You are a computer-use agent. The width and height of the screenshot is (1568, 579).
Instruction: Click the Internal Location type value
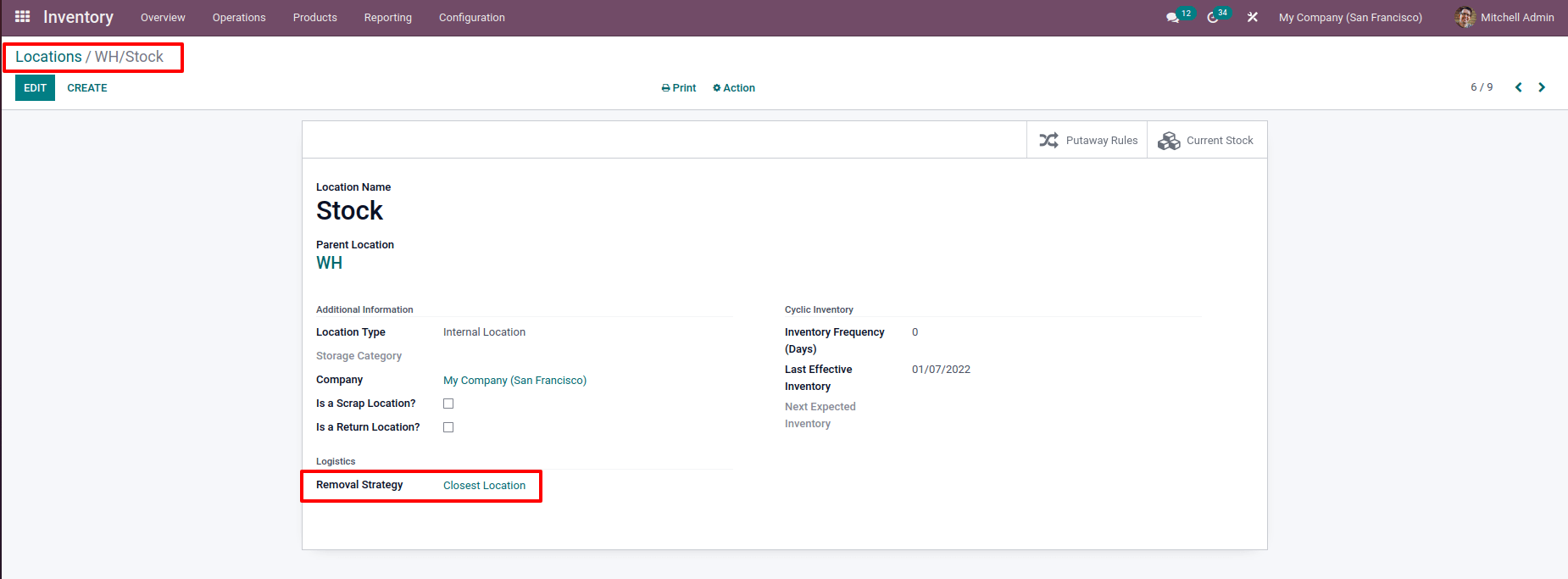click(x=484, y=332)
